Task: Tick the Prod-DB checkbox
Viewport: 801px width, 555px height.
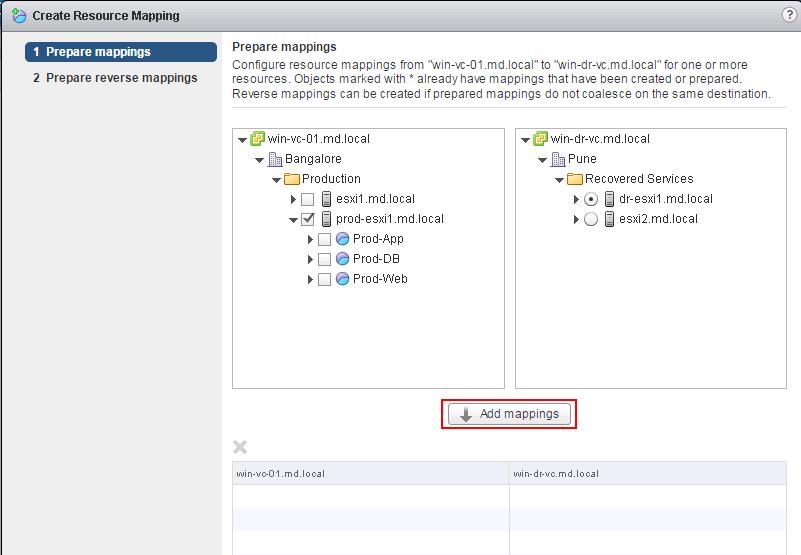Action: [x=324, y=259]
